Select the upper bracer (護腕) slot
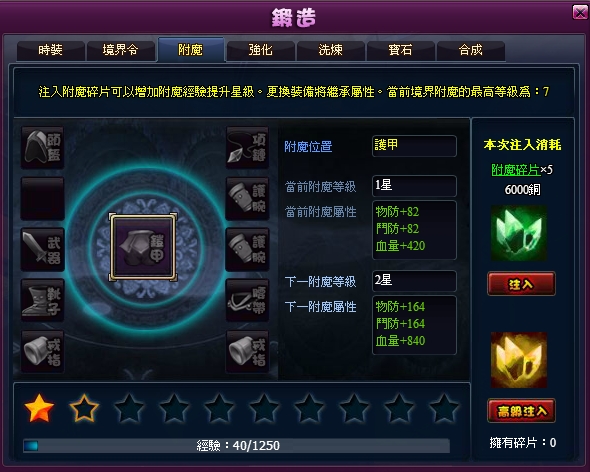 (x=247, y=198)
